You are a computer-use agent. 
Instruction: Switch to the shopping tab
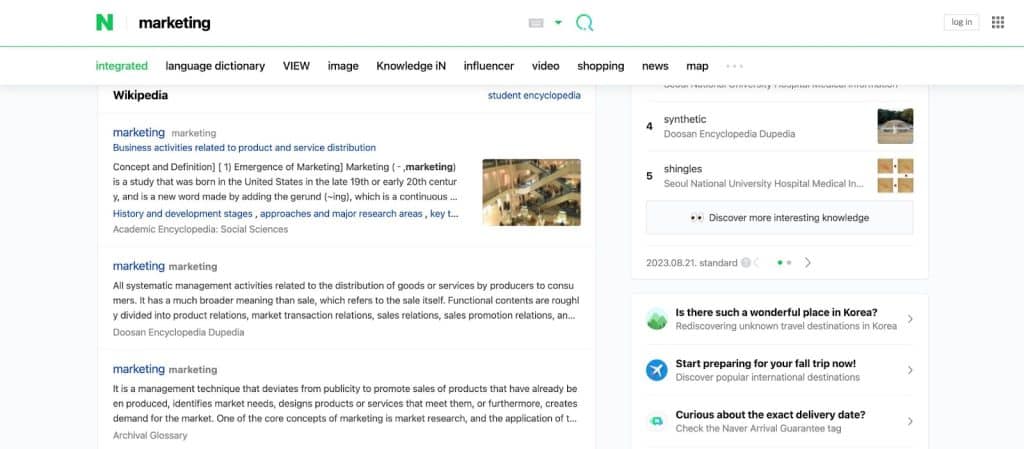pyautogui.click(x=600, y=66)
